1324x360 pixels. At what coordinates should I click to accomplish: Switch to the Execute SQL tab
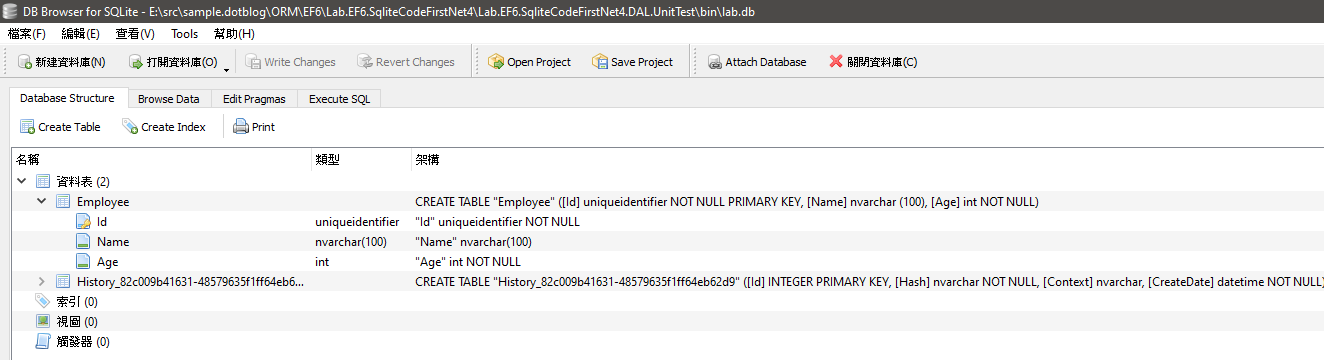click(339, 99)
